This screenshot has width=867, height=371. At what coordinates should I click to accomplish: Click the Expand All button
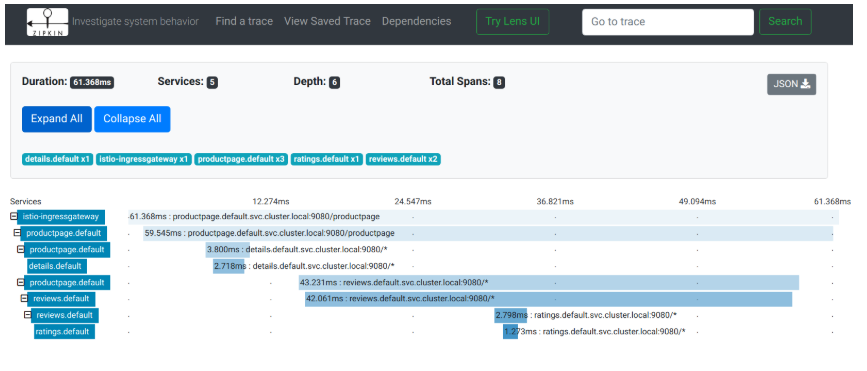56,119
